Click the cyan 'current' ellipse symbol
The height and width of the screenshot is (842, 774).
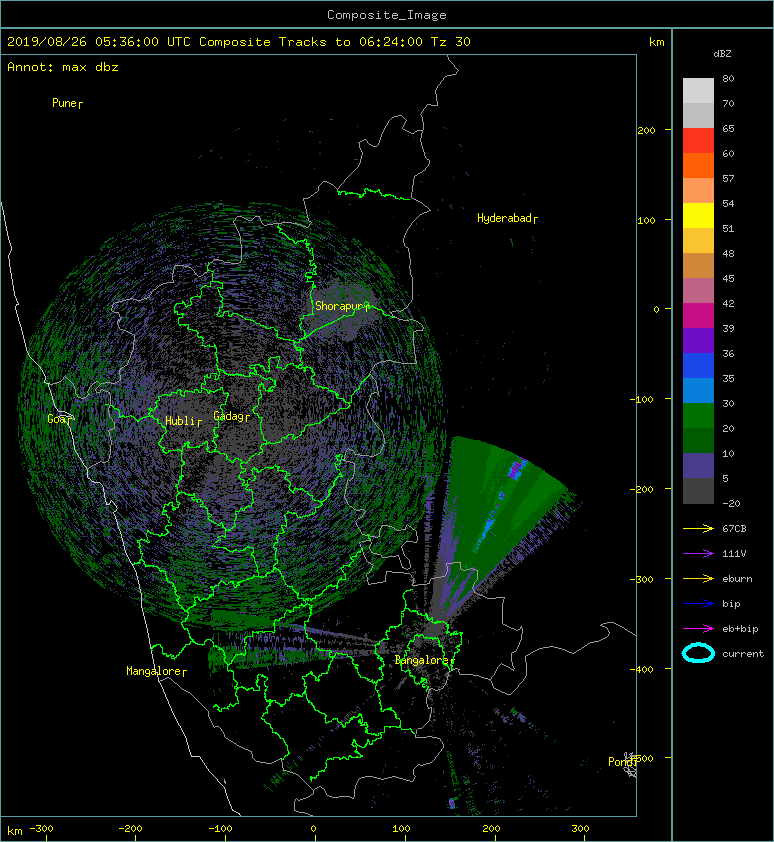(x=698, y=653)
